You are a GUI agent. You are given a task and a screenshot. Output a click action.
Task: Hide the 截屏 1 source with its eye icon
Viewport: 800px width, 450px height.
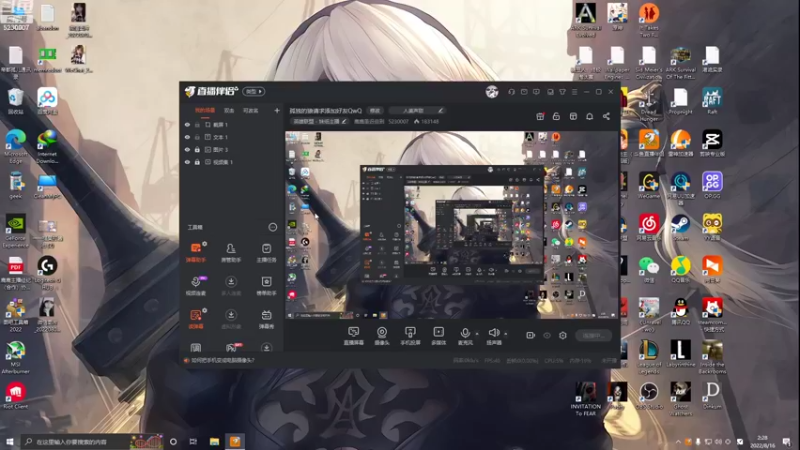click(187, 124)
